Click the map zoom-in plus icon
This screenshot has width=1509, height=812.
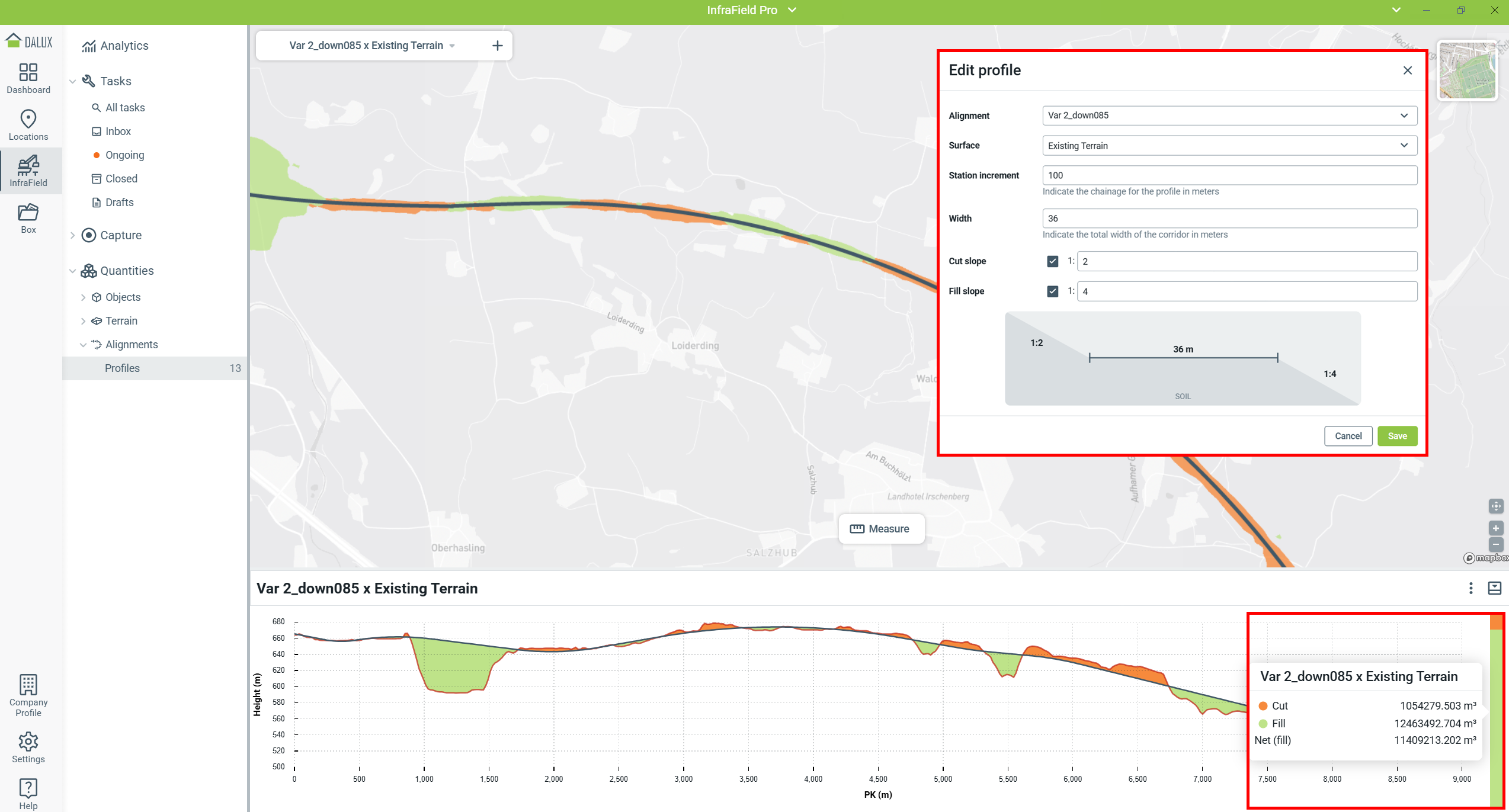1495,528
